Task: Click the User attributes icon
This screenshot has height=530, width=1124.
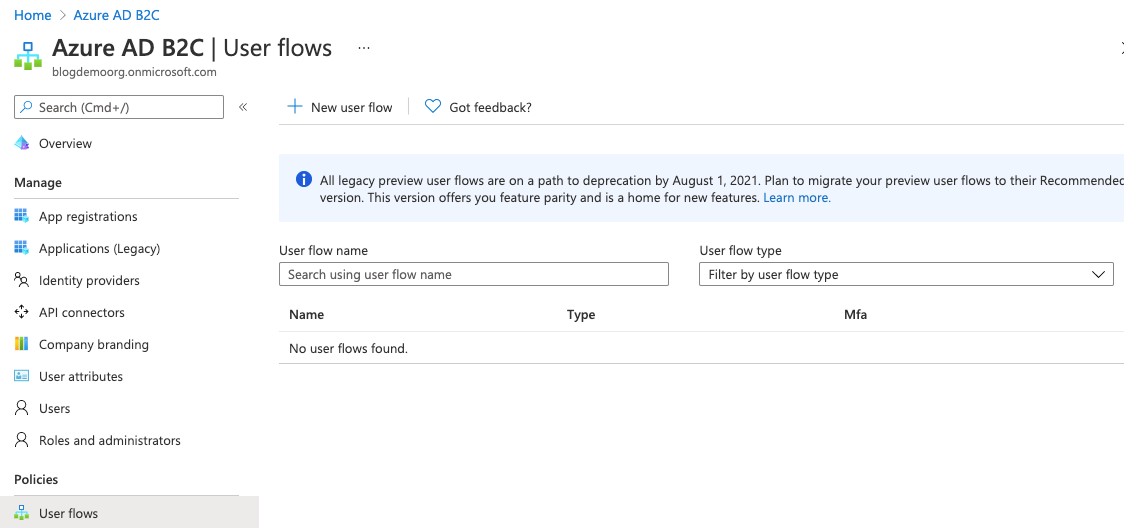Action: [22, 376]
